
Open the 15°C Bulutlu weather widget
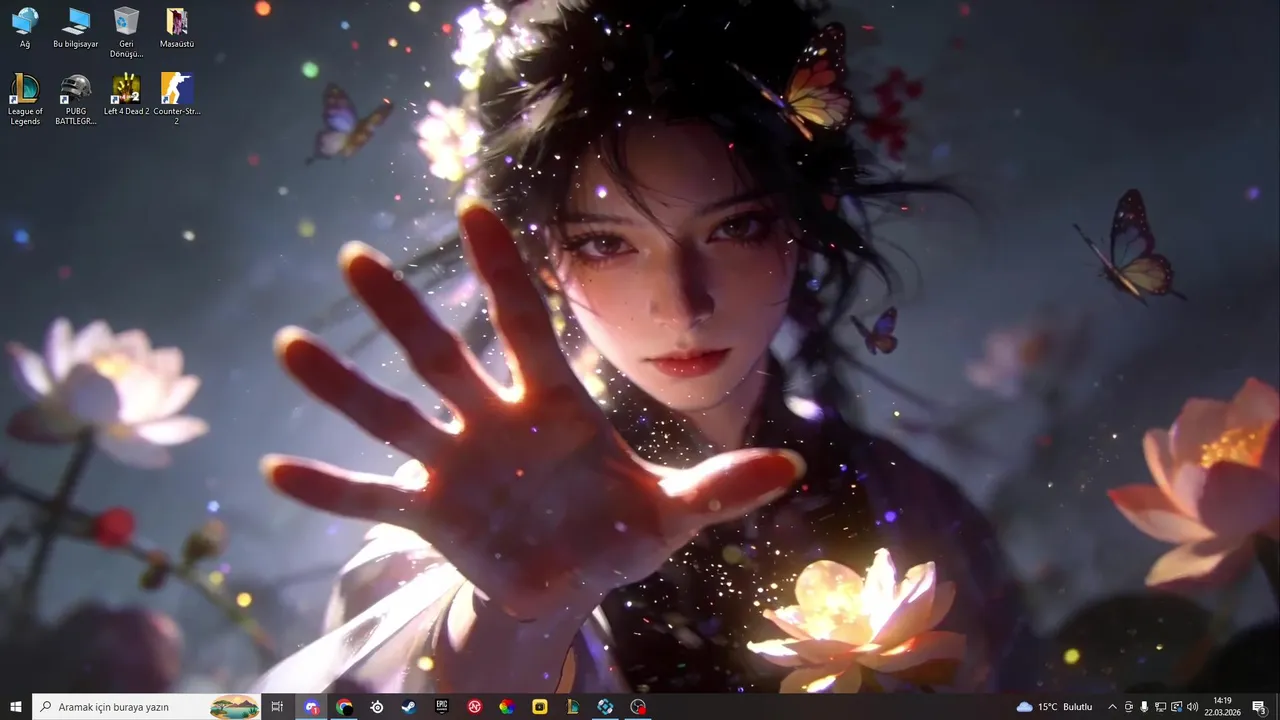pyautogui.click(x=1055, y=707)
